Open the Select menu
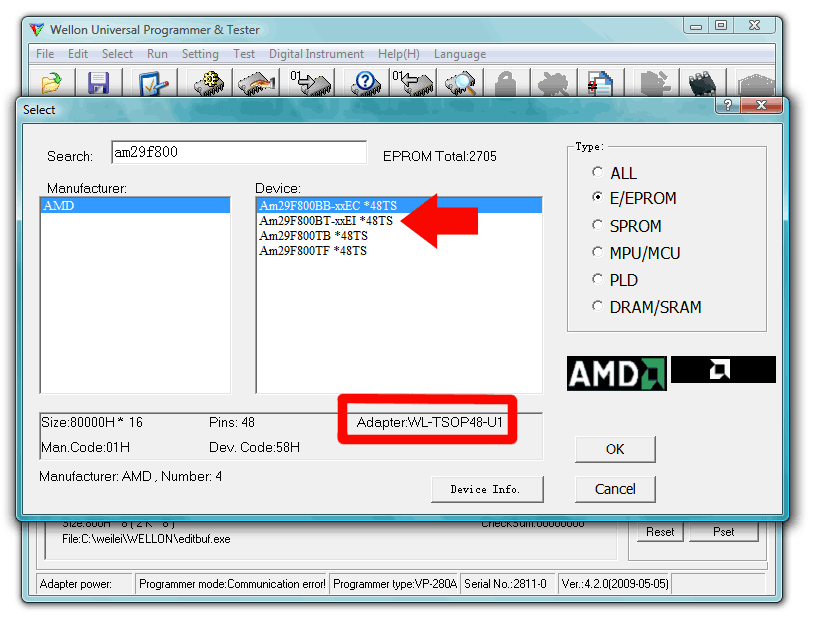The image size is (818, 626). 117,54
